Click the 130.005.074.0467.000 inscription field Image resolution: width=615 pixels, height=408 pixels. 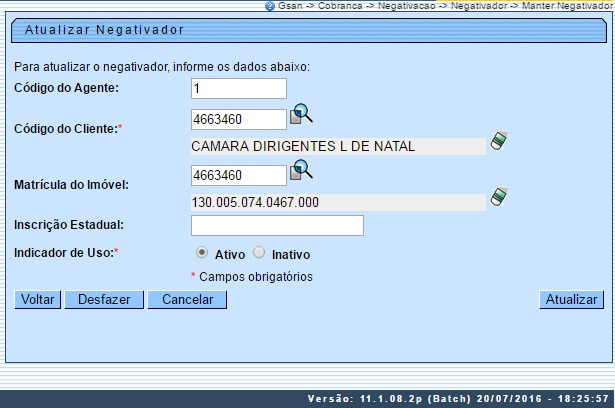click(338, 202)
